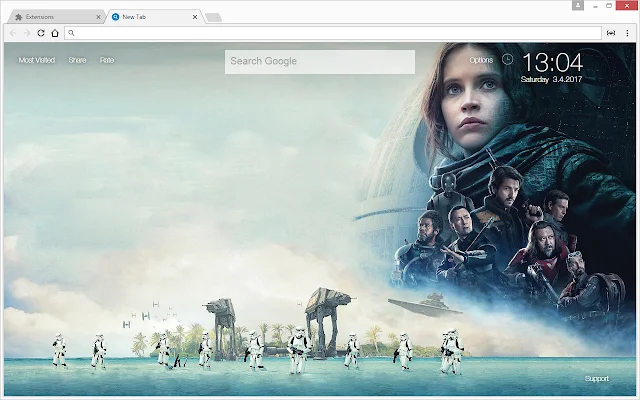Click the magnifier icon in address bar
640x400 pixels.
pos(71,33)
